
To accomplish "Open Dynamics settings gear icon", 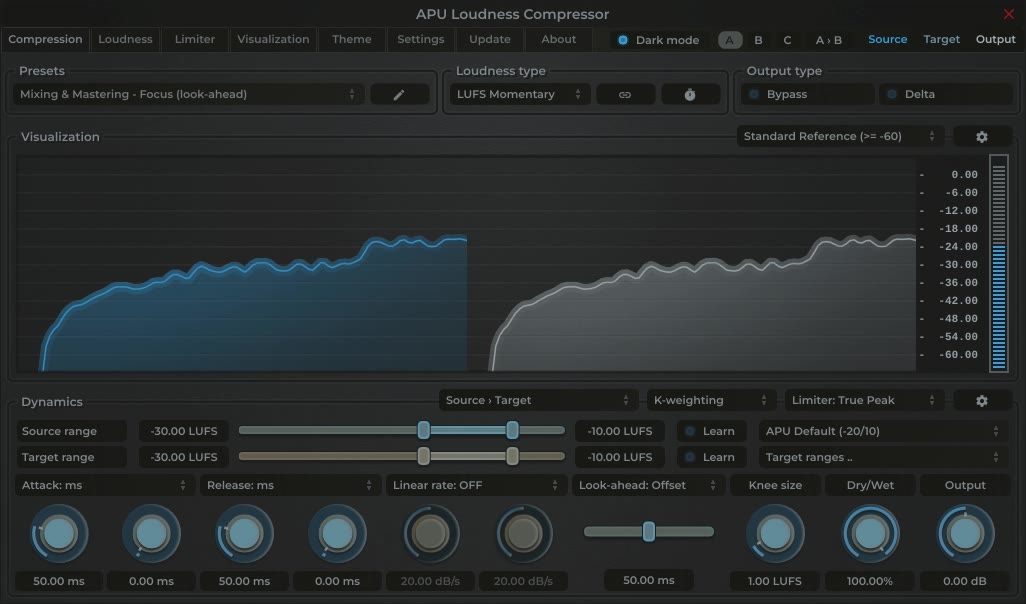I will 982,400.
